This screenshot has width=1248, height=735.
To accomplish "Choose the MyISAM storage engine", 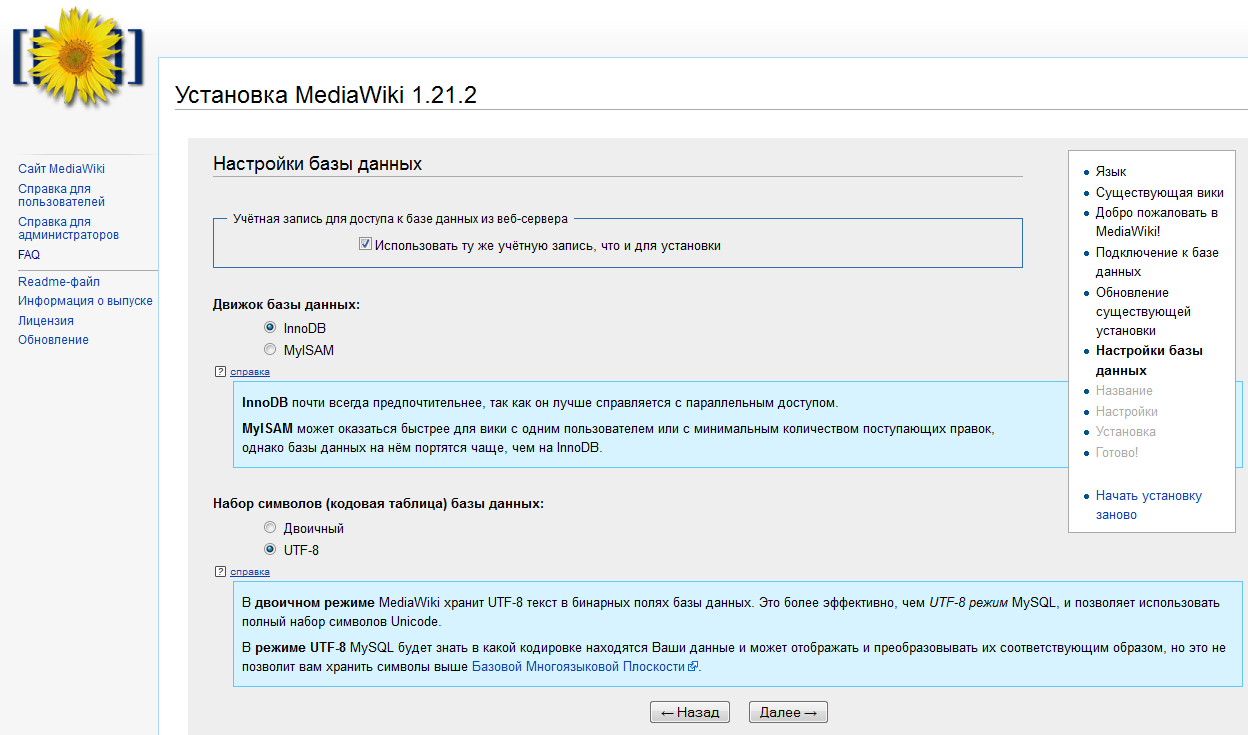I will (x=270, y=350).
